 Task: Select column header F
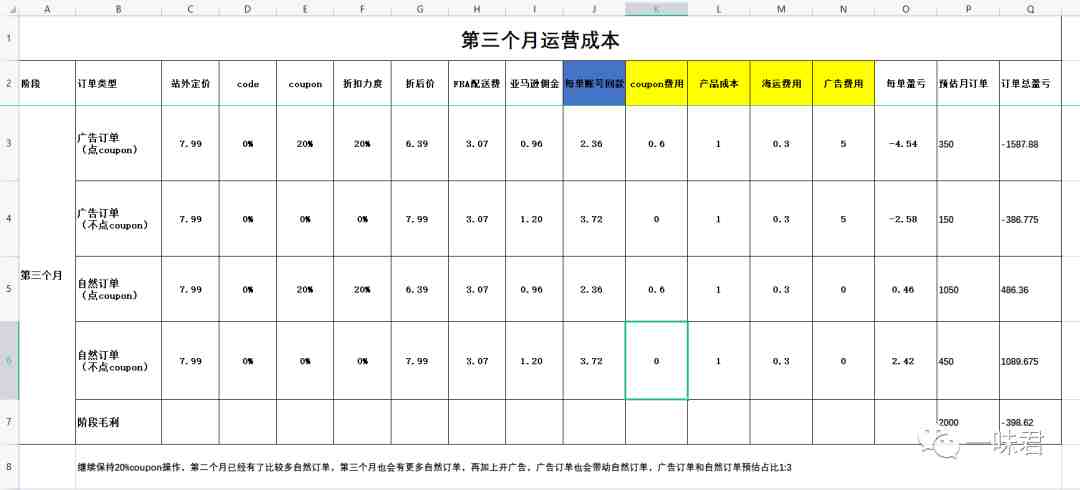point(362,9)
